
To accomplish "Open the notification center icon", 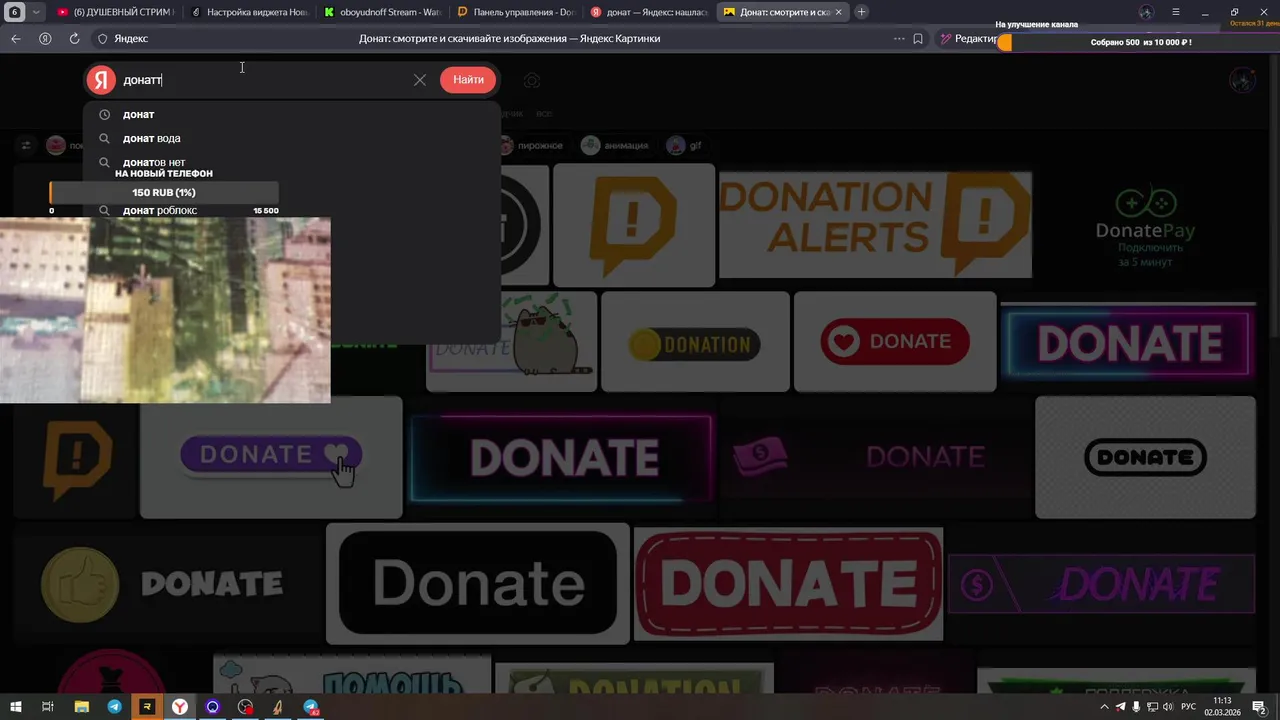I will pyautogui.click(x=1259, y=707).
